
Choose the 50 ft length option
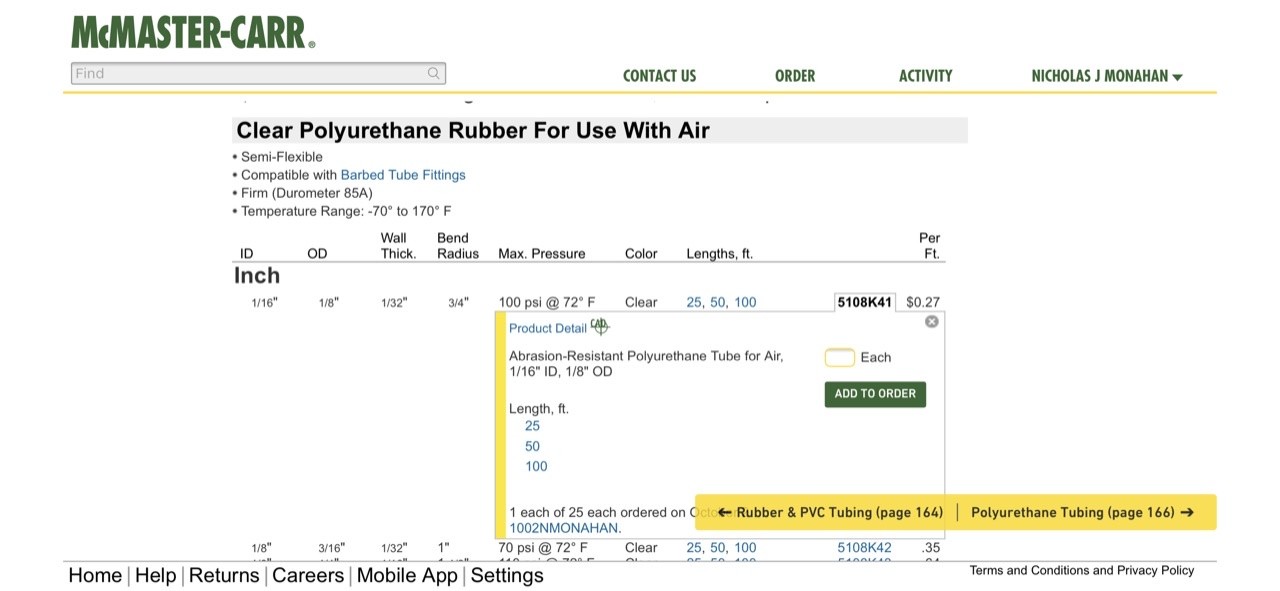(x=532, y=446)
